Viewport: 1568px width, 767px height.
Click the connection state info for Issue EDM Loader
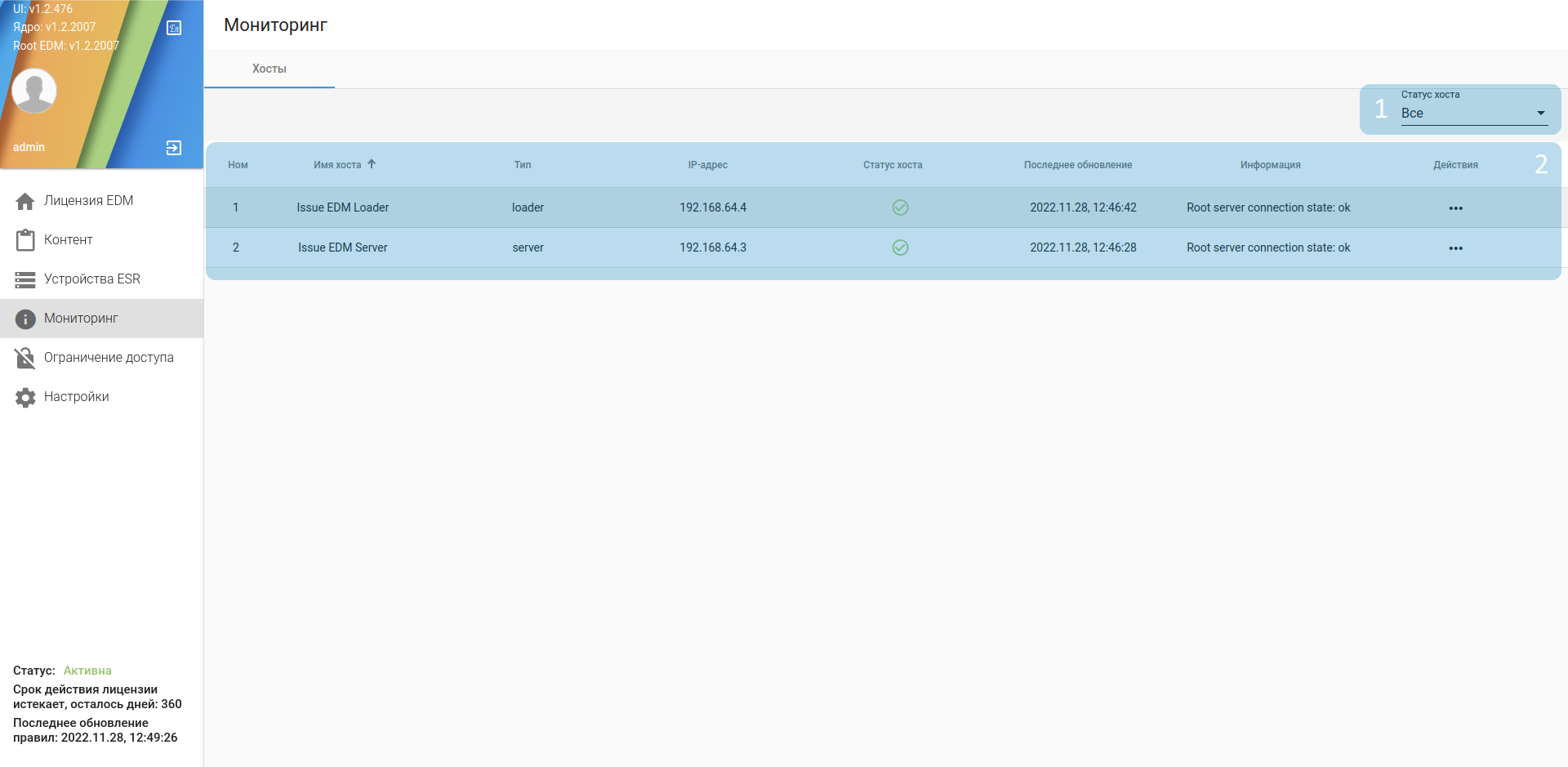pyautogui.click(x=1268, y=207)
